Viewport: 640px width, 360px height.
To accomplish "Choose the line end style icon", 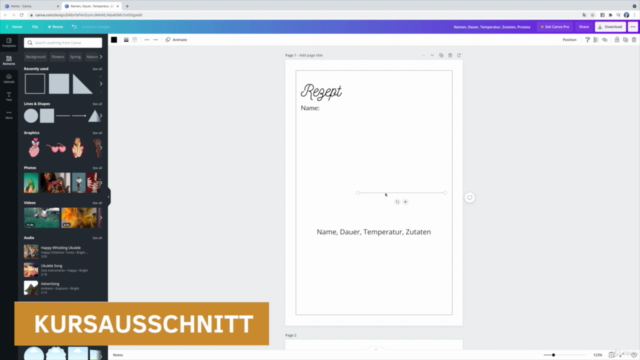I will tap(156, 40).
